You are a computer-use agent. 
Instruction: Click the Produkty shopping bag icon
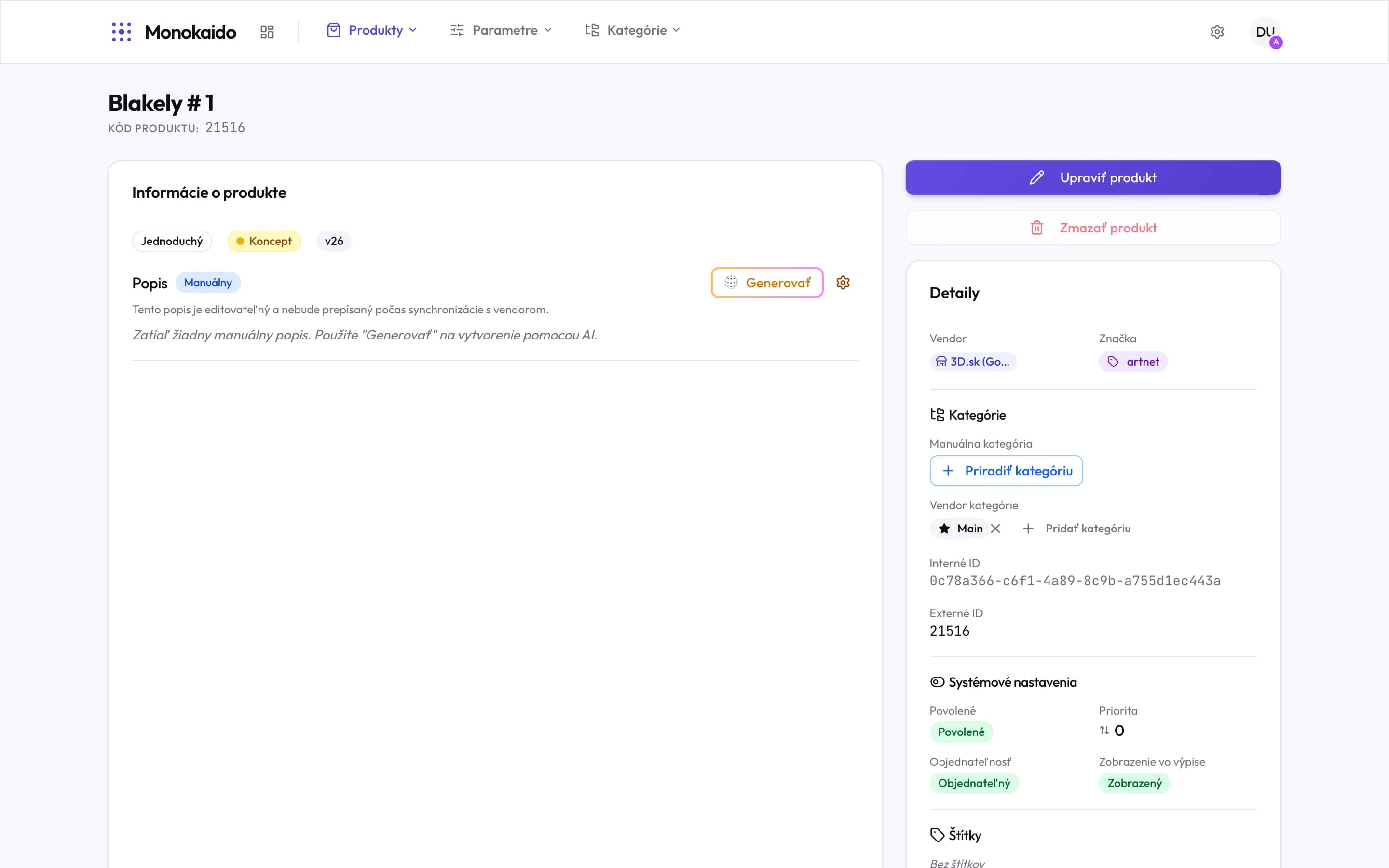(x=333, y=30)
